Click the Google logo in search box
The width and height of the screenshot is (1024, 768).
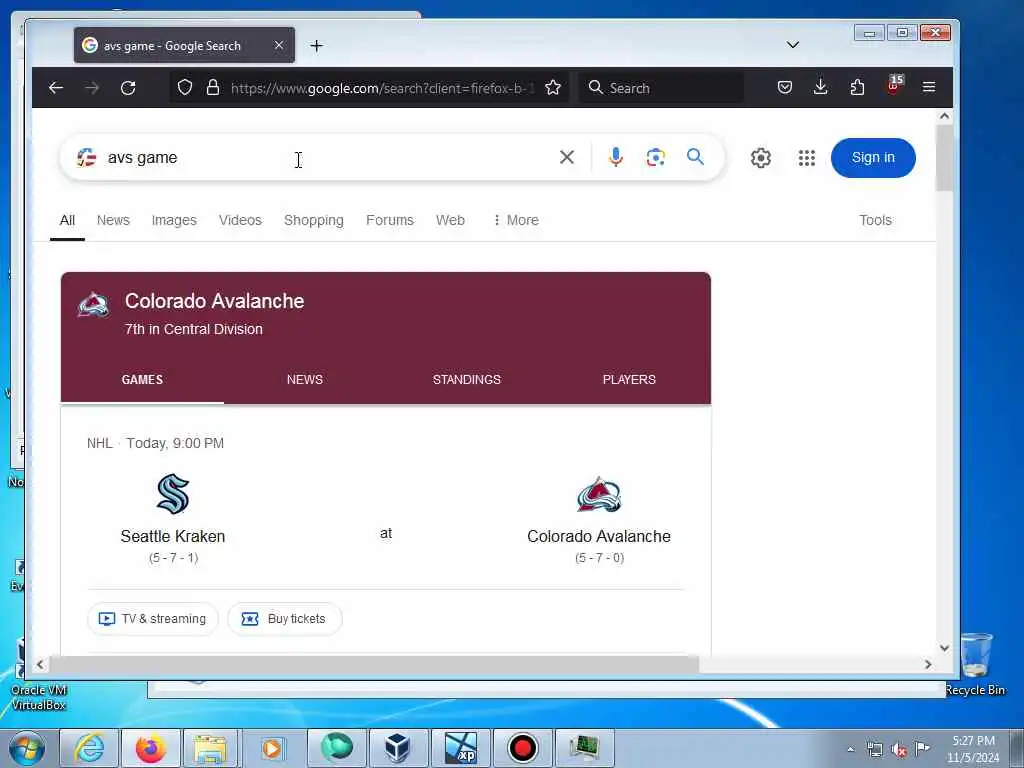pyautogui.click(x=86, y=157)
